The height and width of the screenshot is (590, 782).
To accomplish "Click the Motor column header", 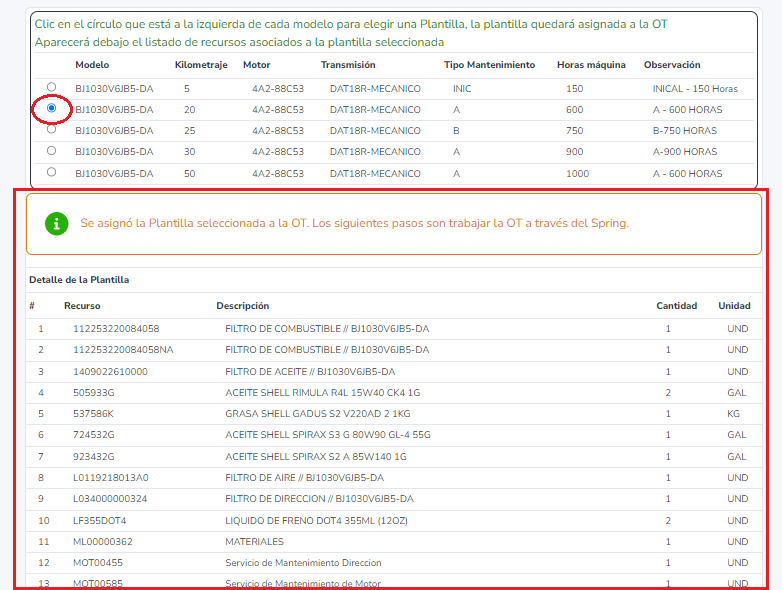I will (257, 65).
